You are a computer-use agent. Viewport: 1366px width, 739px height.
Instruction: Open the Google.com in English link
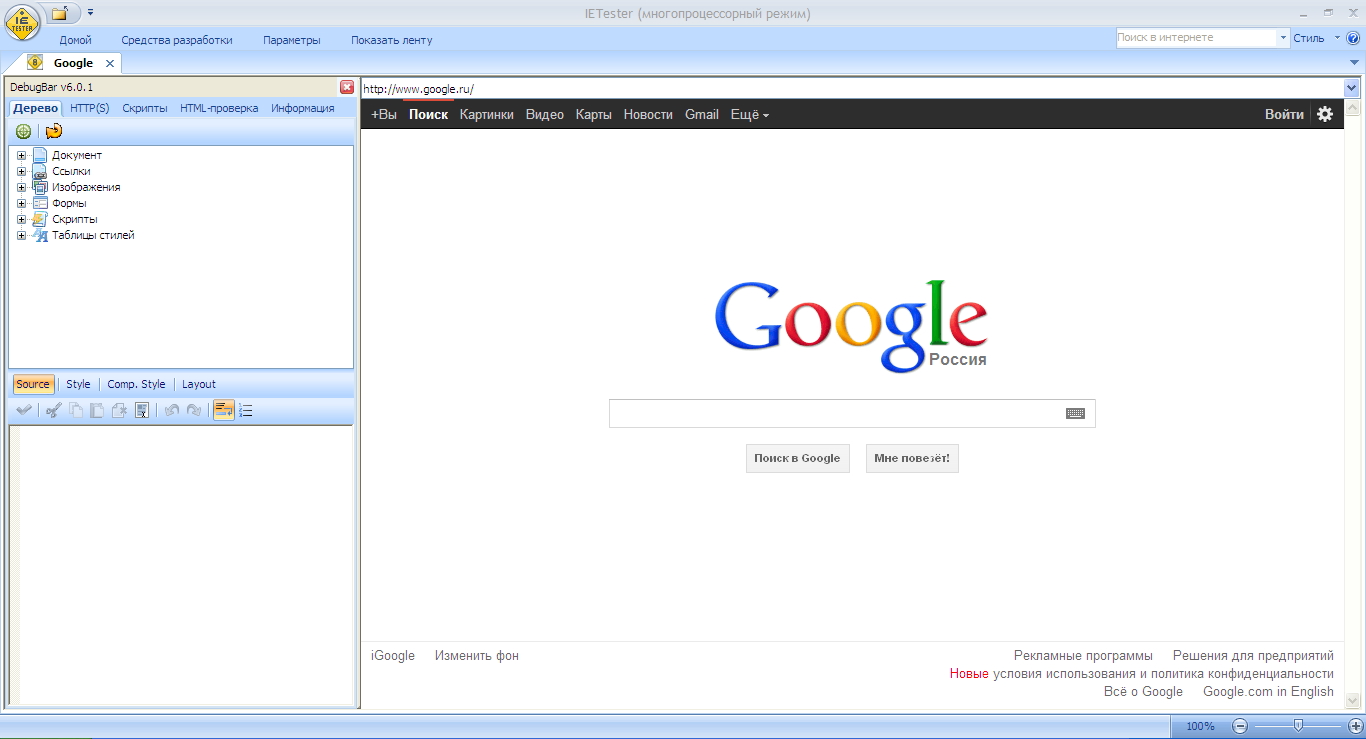click(1268, 692)
